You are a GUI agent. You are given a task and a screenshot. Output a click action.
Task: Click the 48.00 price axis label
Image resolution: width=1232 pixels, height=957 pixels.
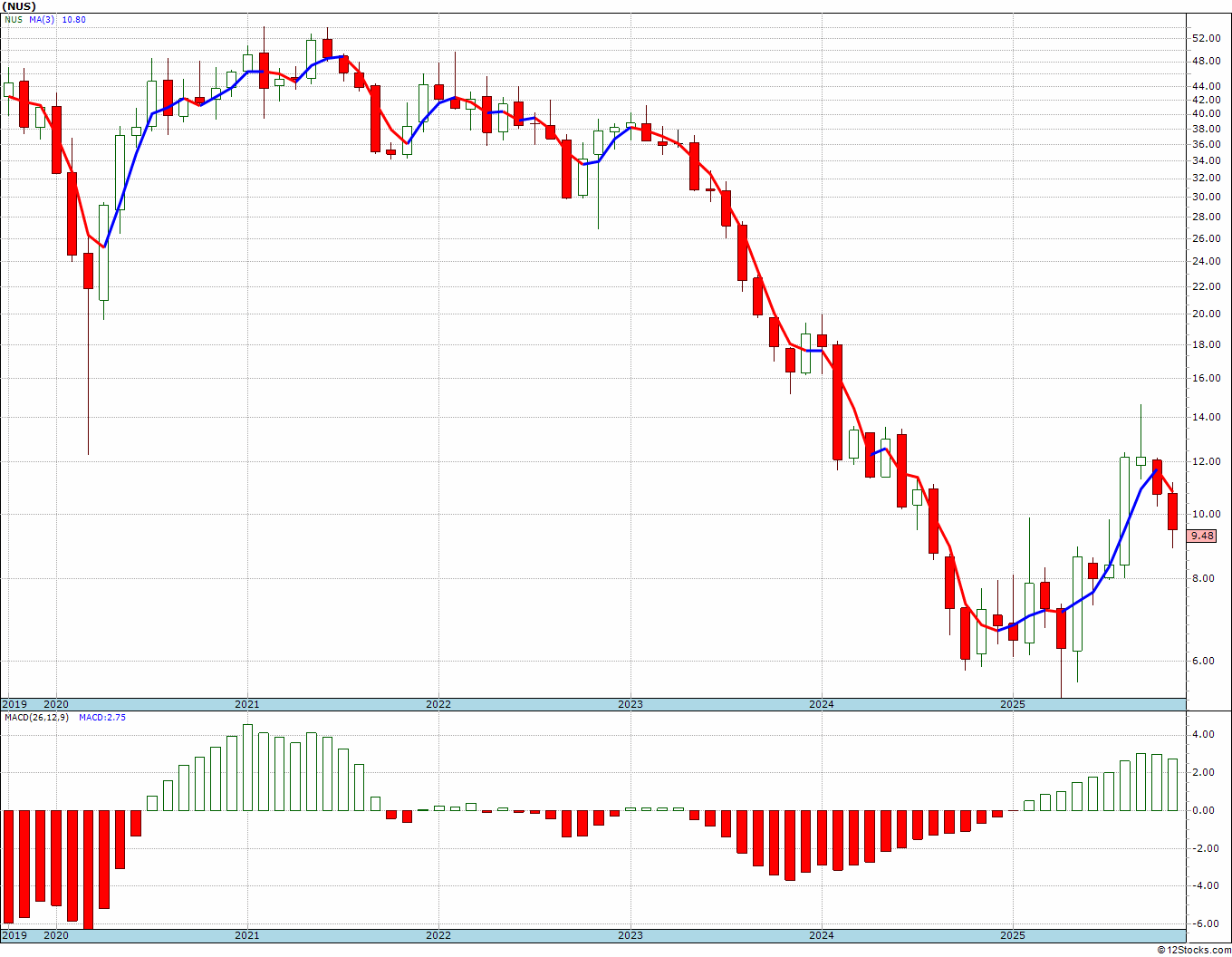[1206, 62]
